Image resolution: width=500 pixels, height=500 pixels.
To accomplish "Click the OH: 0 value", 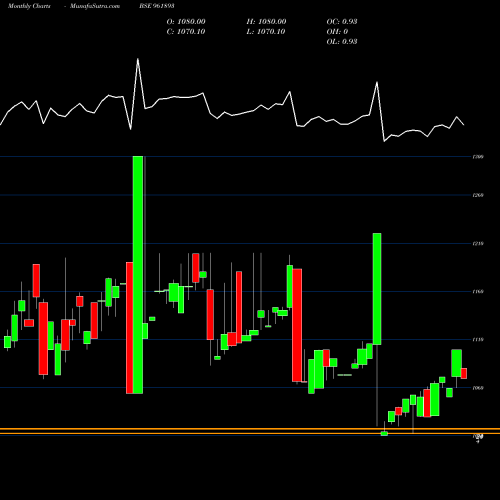I will tap(337, 32).
